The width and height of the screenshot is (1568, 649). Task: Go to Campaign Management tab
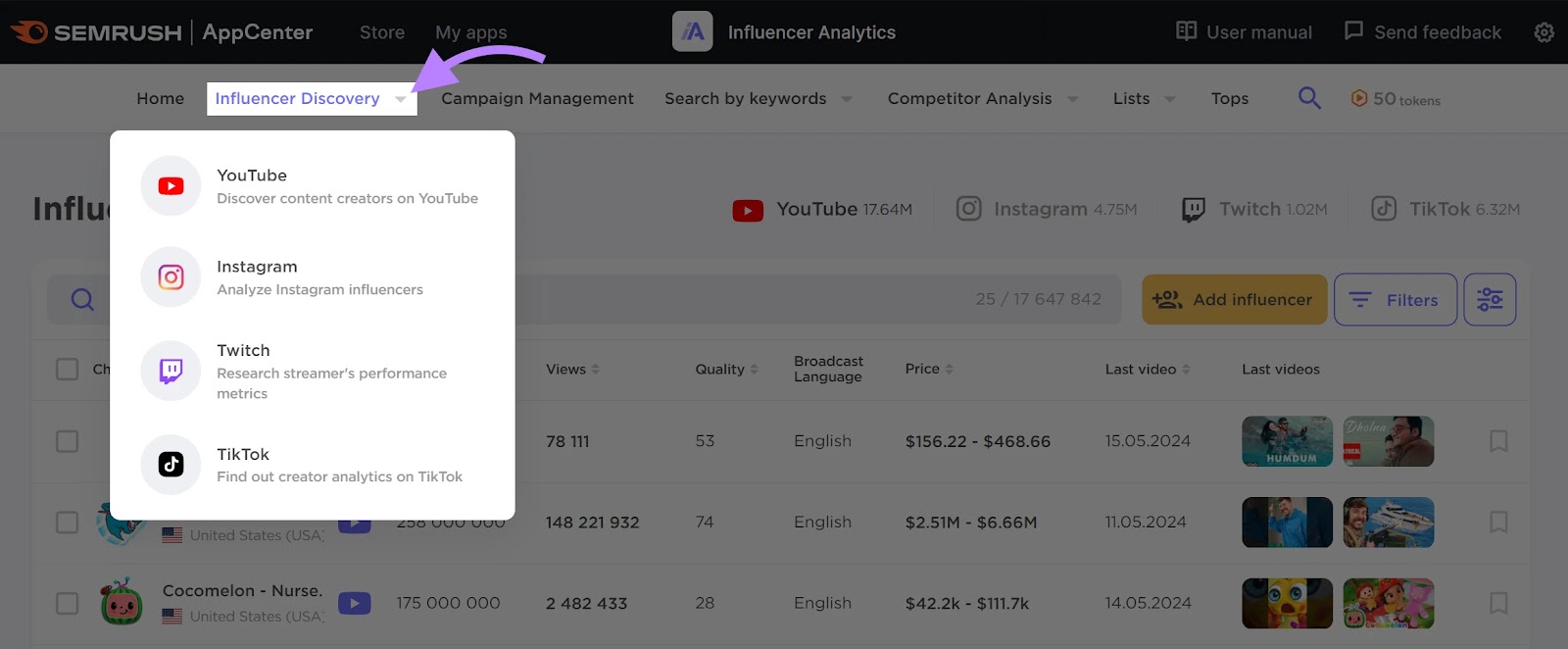point(537,98)
